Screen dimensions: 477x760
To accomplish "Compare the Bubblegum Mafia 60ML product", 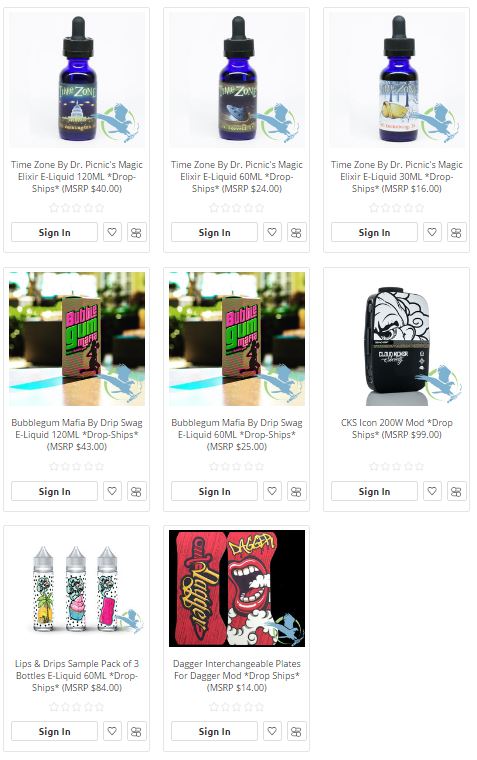I will pyautogui.click(x=296, y=491).
